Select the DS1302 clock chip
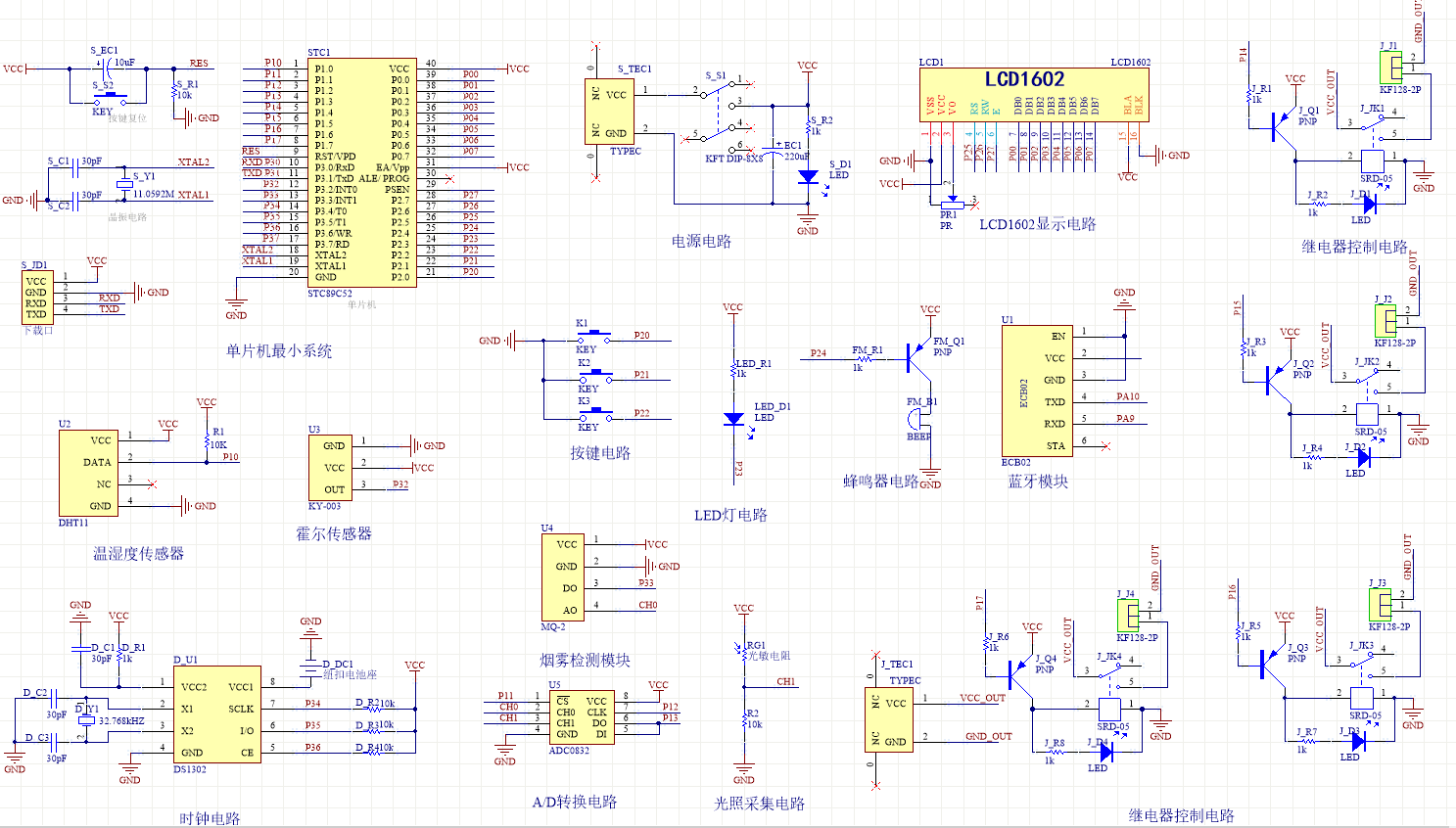Viewport: 1456px width, 828px height. (216, 715)
